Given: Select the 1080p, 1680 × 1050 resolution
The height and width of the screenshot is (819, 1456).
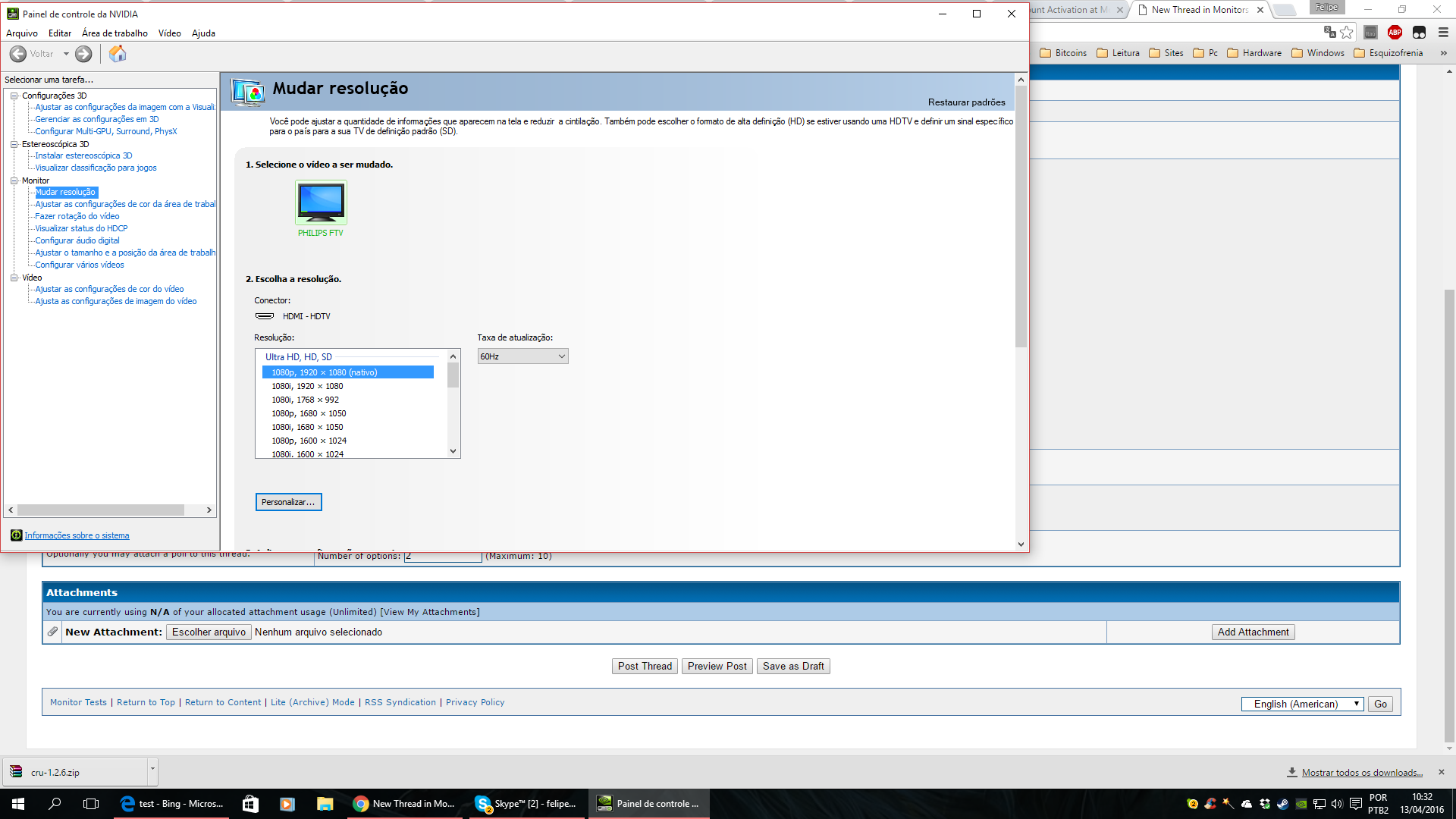Looking at the screenshot, I should [x=309, y=413].
